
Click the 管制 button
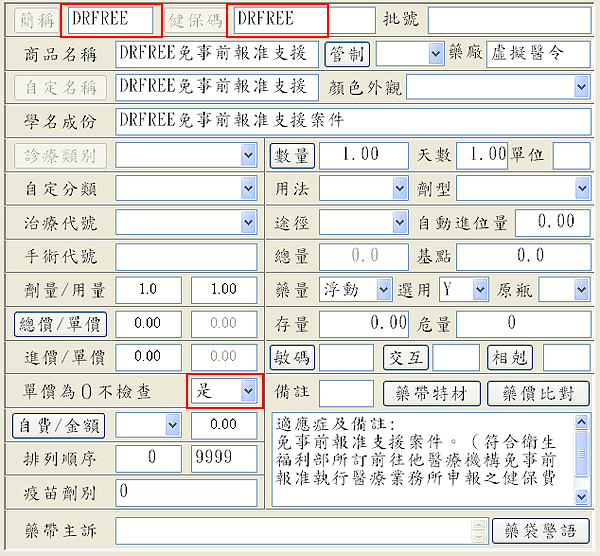tap(348, 53)
